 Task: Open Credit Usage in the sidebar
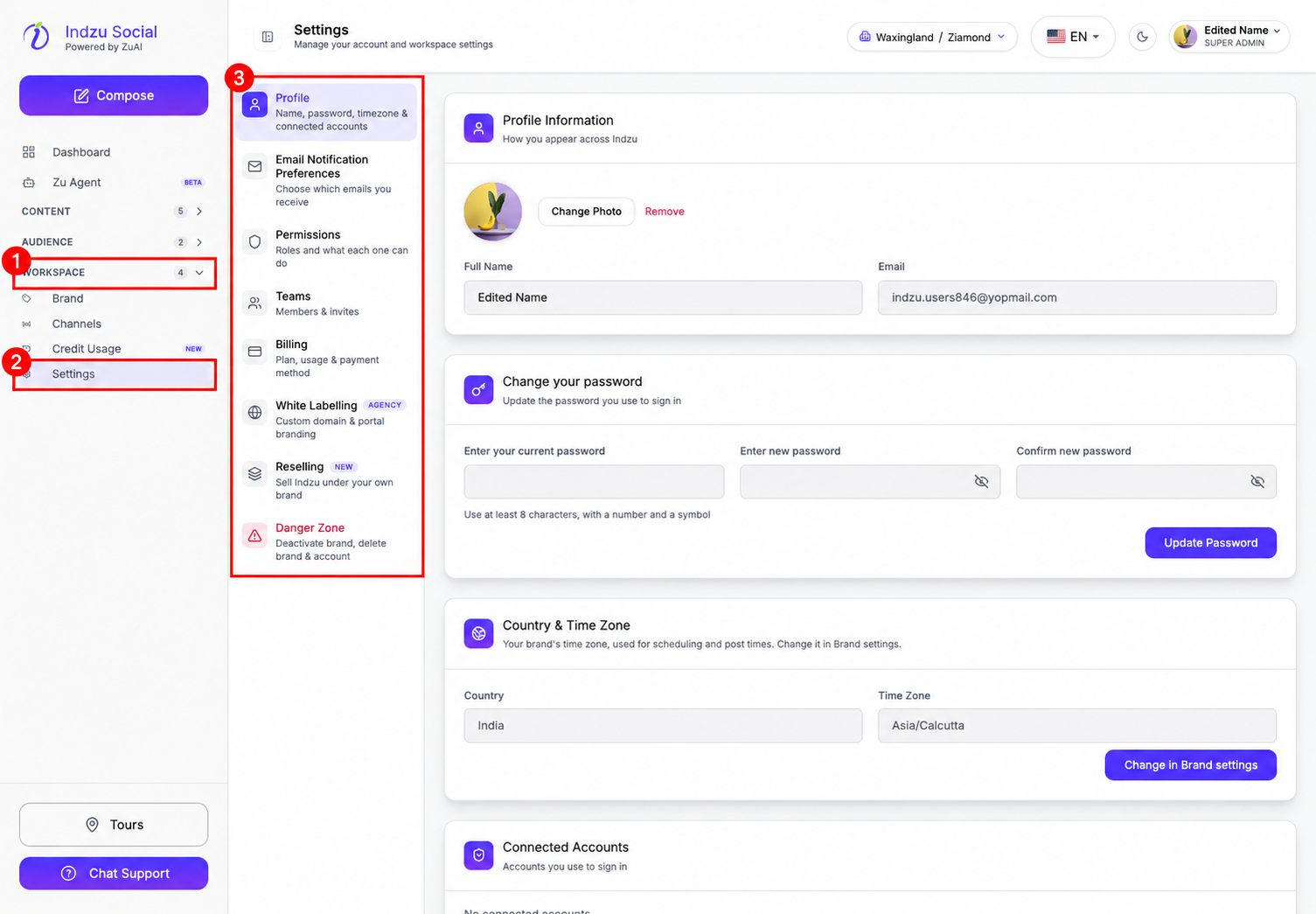[x=87, y=349]
